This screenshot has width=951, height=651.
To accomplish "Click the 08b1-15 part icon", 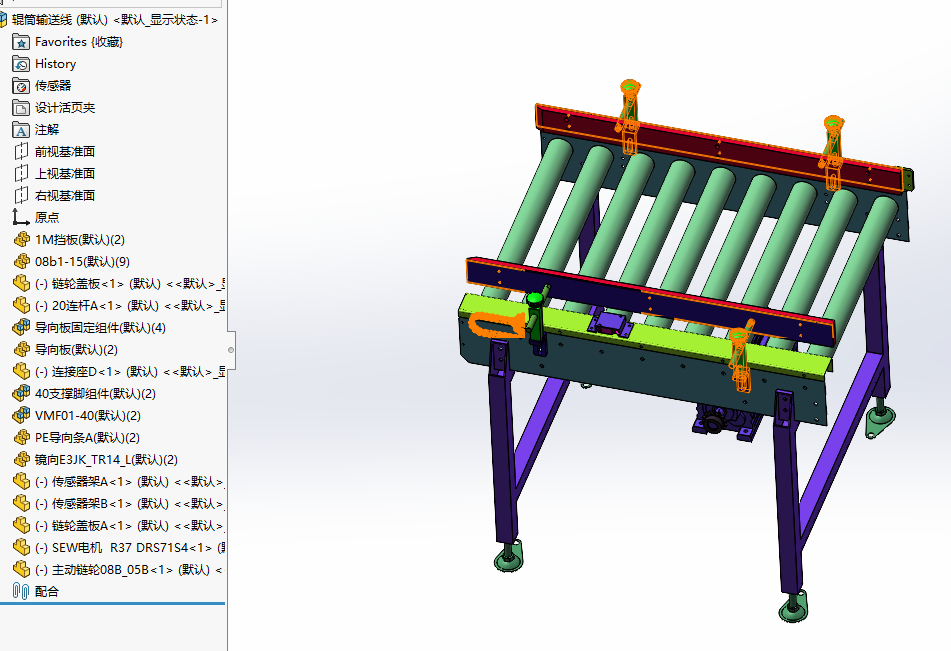I will point(21,261).
